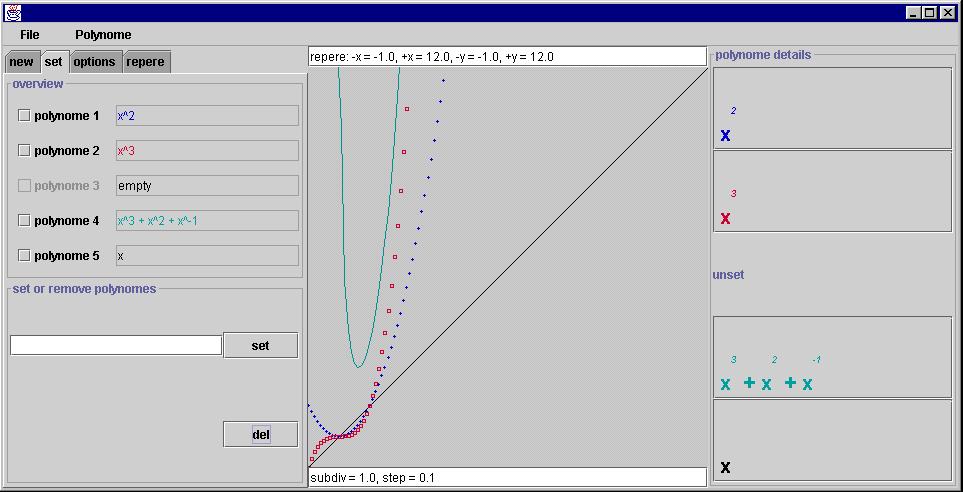Switch to the new tab
Screen dimensions: 963x492
tap(21, 62)
